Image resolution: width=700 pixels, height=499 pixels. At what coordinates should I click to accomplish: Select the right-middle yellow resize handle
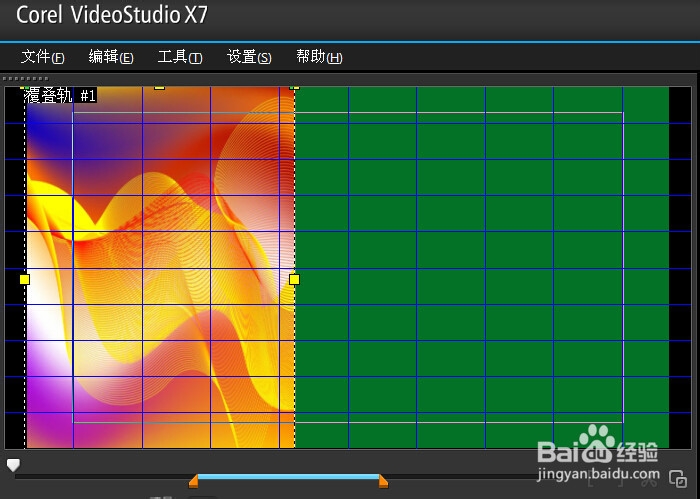[294, 279]
